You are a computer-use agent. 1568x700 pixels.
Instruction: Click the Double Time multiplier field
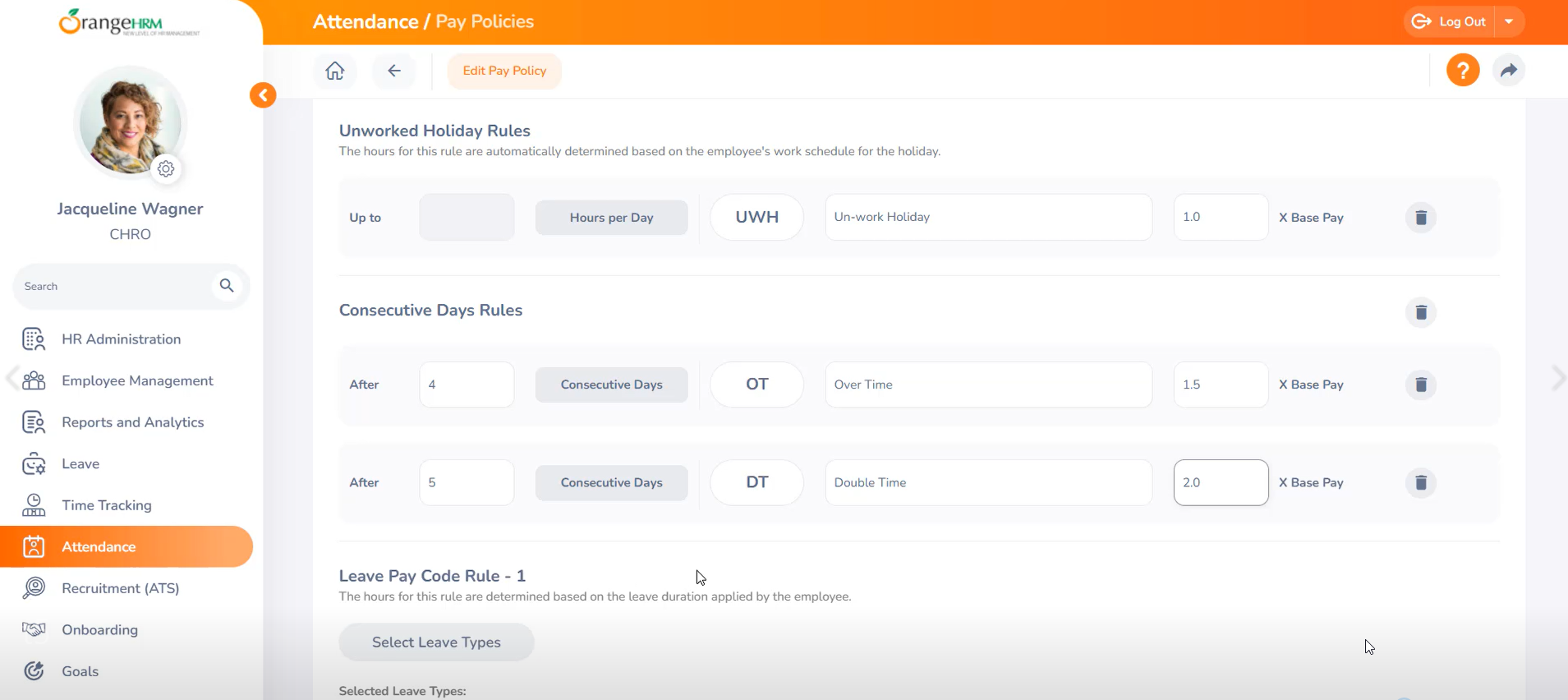coord(1221,482)
